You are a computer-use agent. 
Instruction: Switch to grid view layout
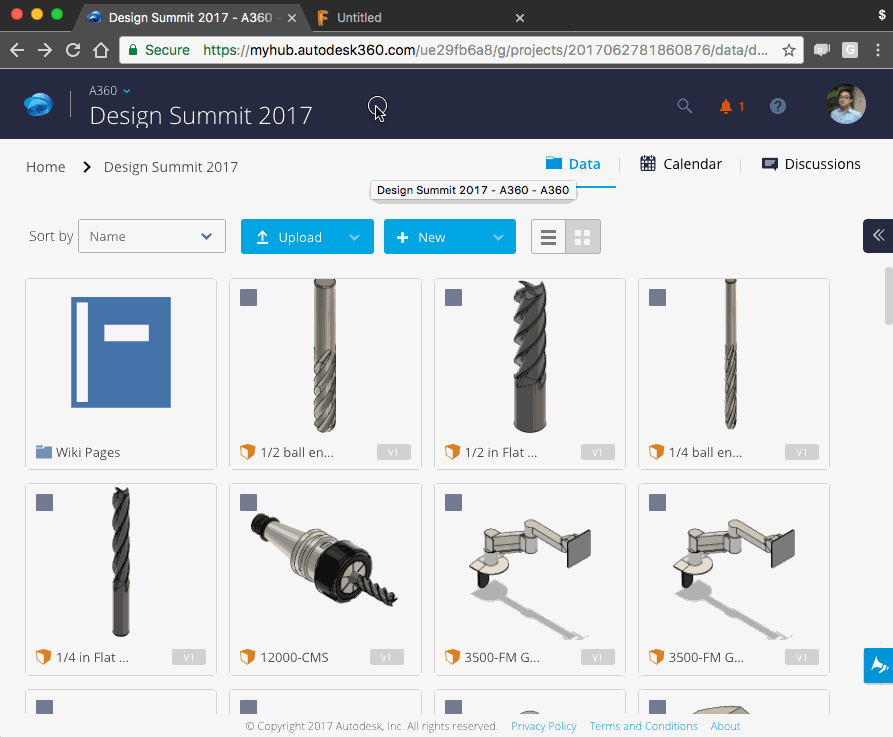coord(583,237)
